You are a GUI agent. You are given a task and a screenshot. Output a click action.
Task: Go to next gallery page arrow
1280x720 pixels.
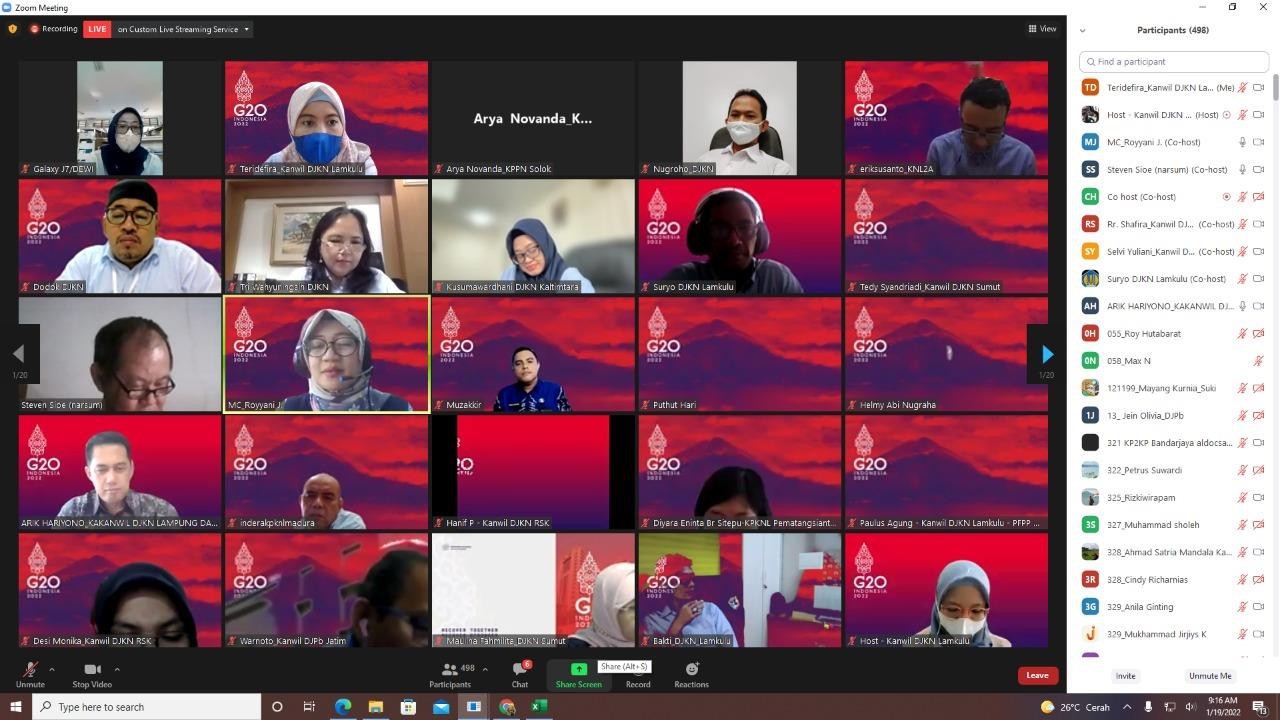coord(1047,354)
